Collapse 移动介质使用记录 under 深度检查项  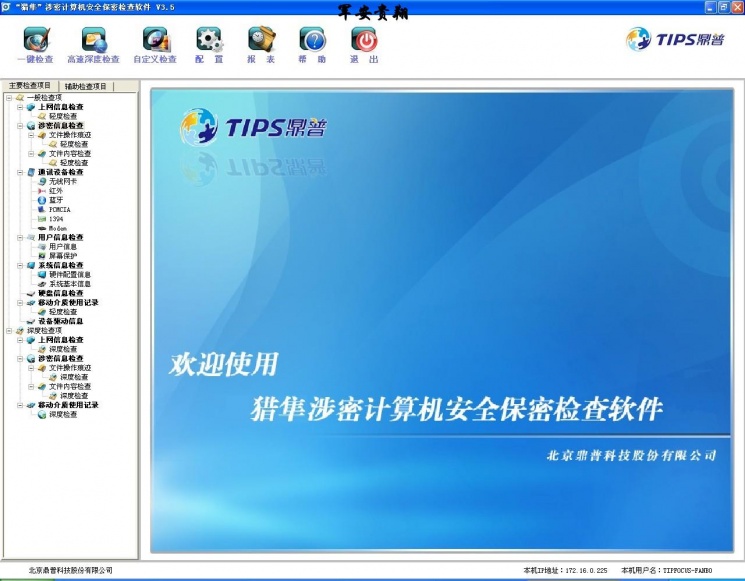coord(20,405)
